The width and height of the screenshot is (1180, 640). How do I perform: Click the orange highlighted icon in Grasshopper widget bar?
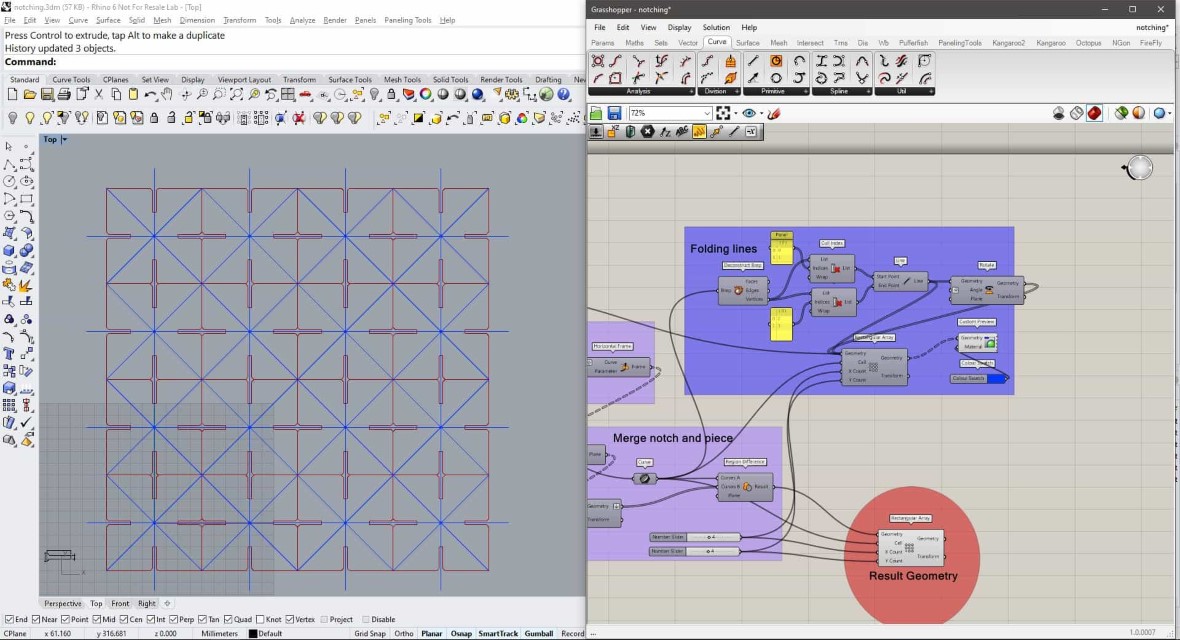(x=699, y=132)
